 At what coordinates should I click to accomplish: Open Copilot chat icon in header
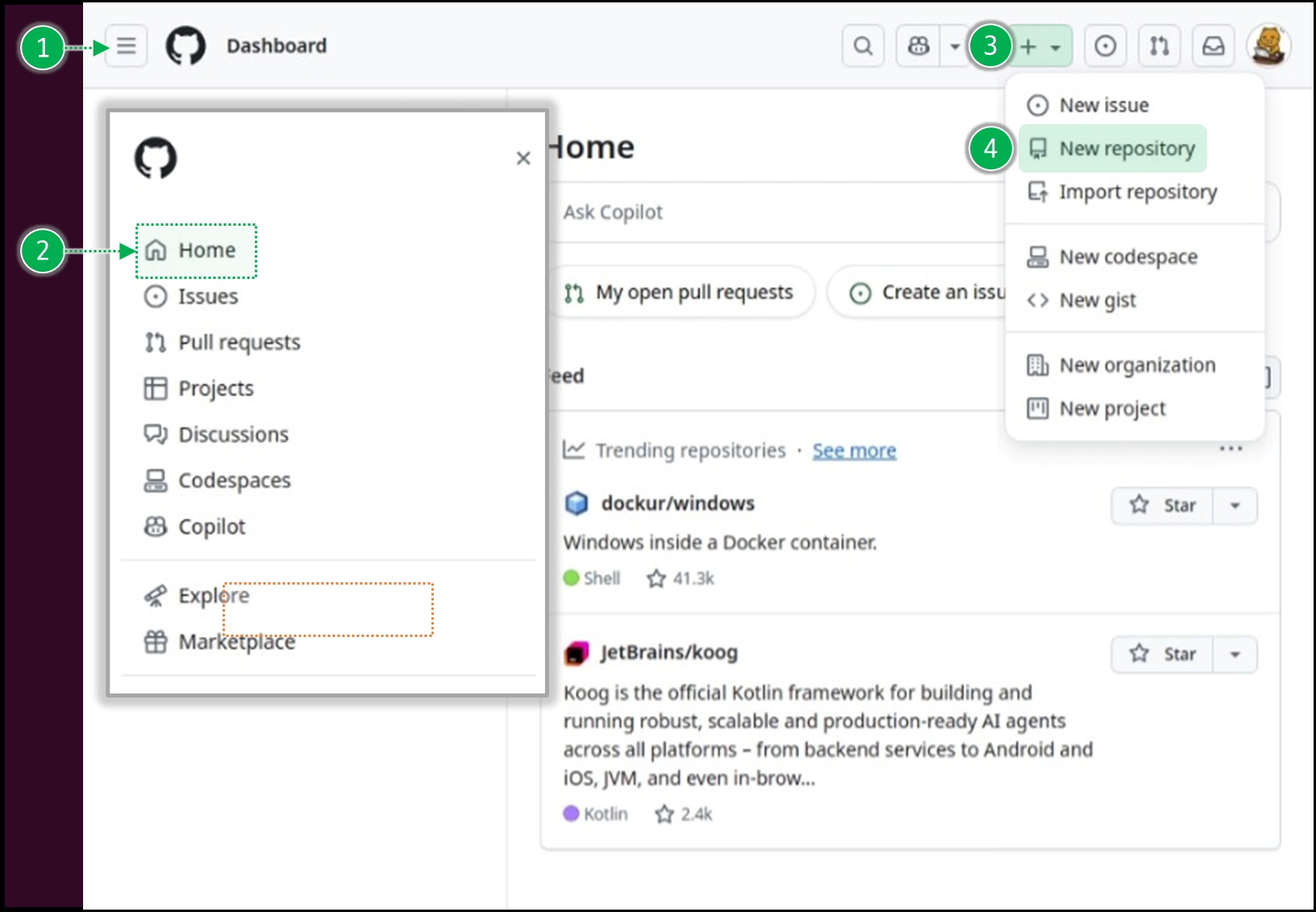pos(918,46)
